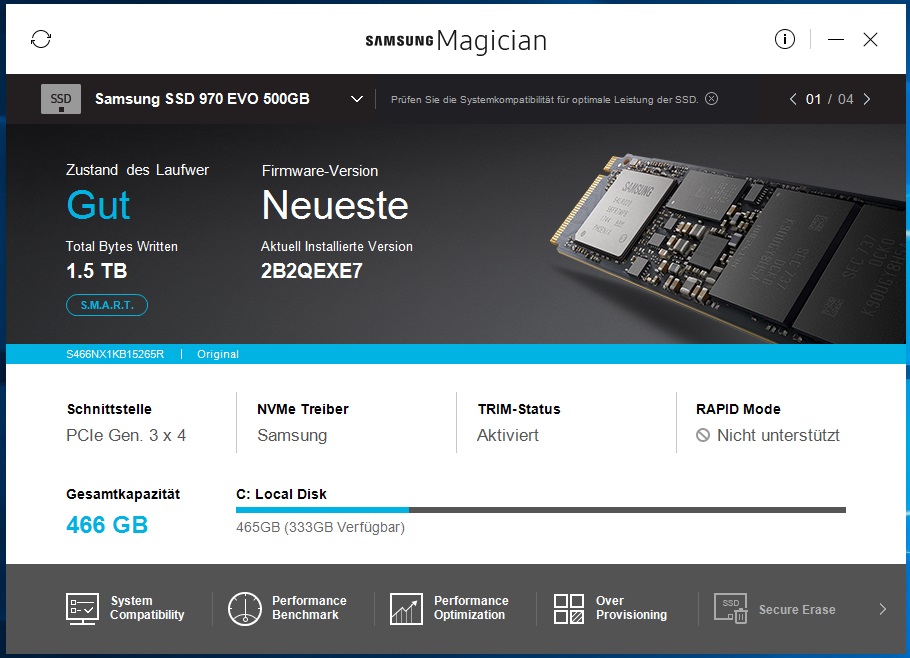Click the SSD drive icon
This screenshot has height=658, width=910.
[x=61, y=99]
